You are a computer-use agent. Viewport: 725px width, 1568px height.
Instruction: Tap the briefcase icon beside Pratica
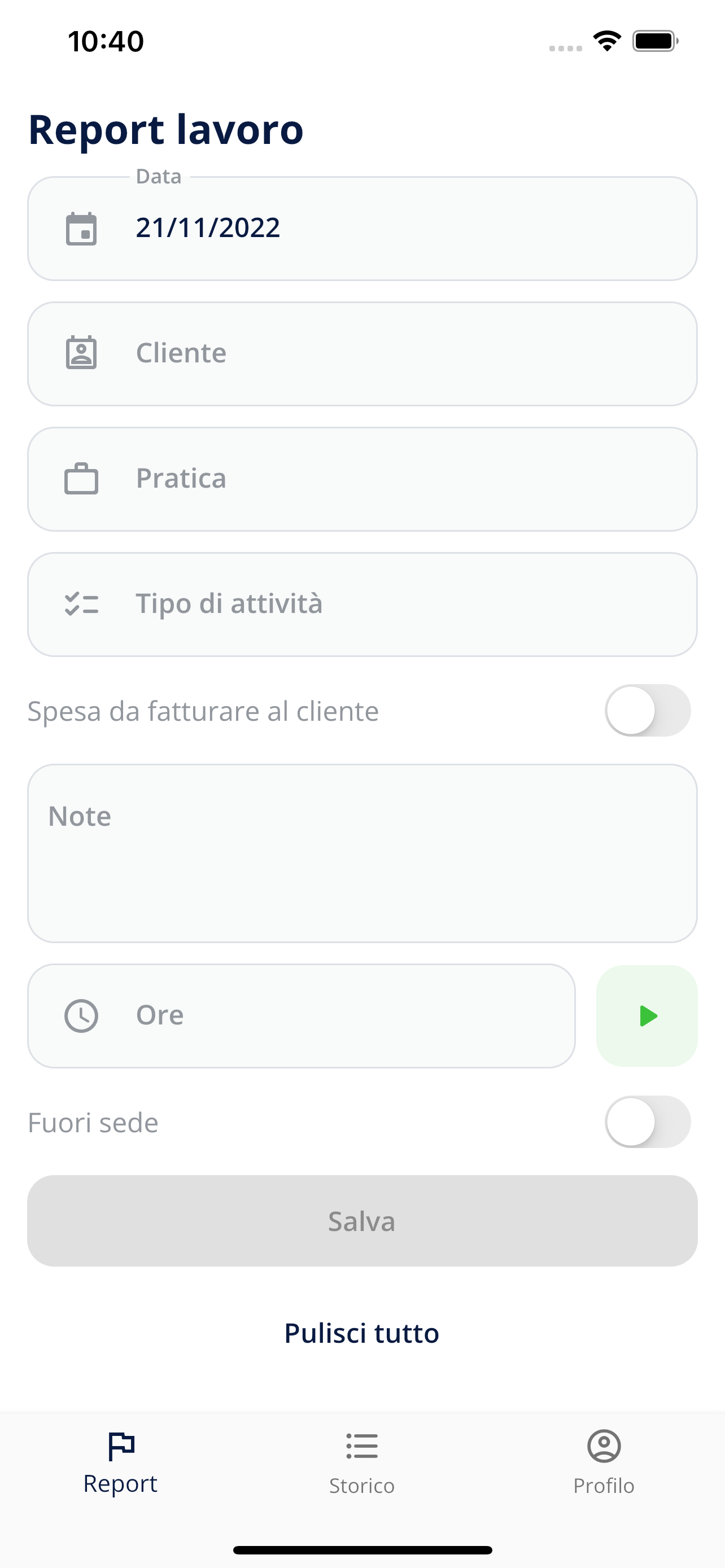click(x=81, y=479)
